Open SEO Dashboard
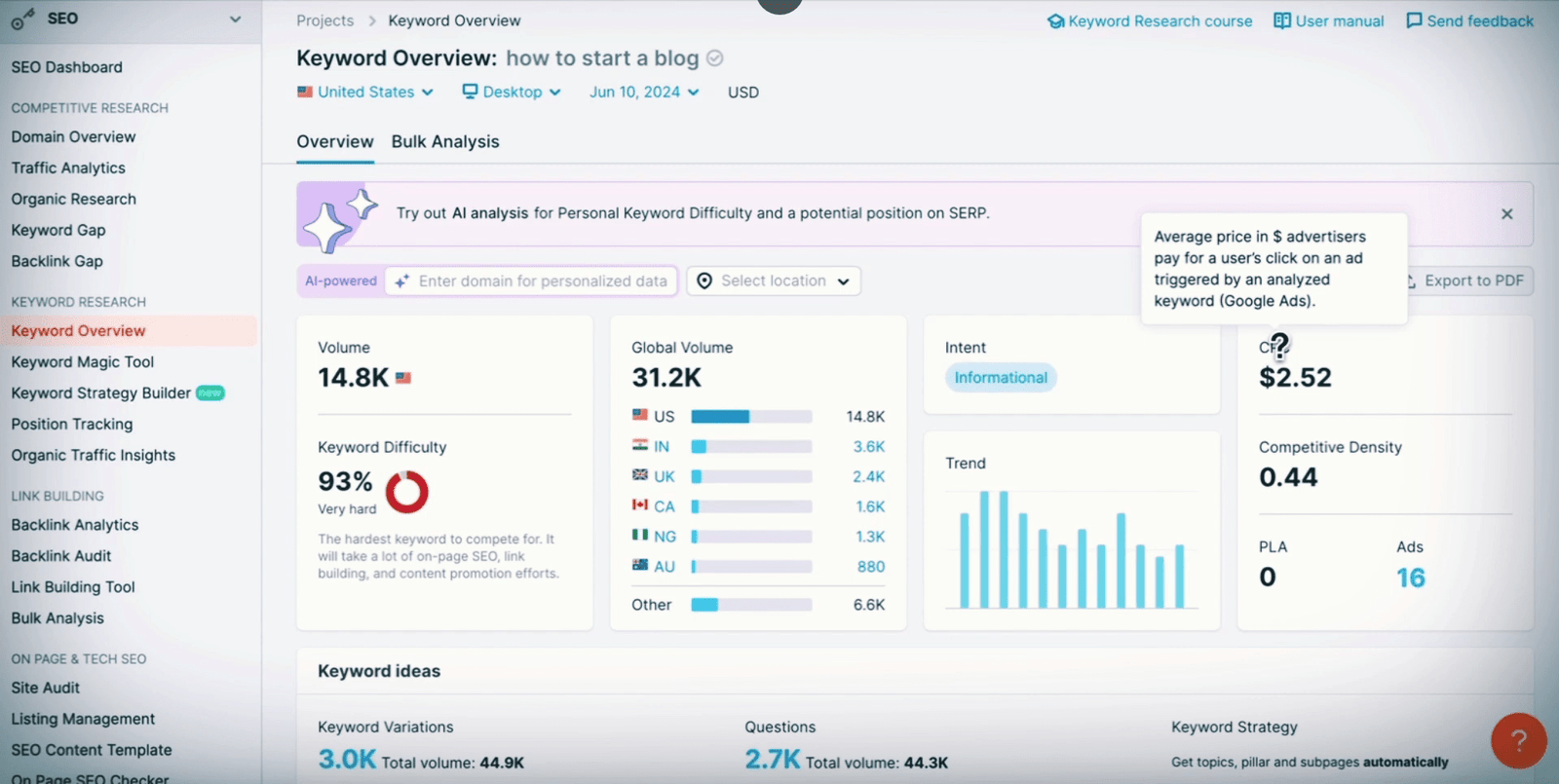1559x784 pixels. (66, 67)
